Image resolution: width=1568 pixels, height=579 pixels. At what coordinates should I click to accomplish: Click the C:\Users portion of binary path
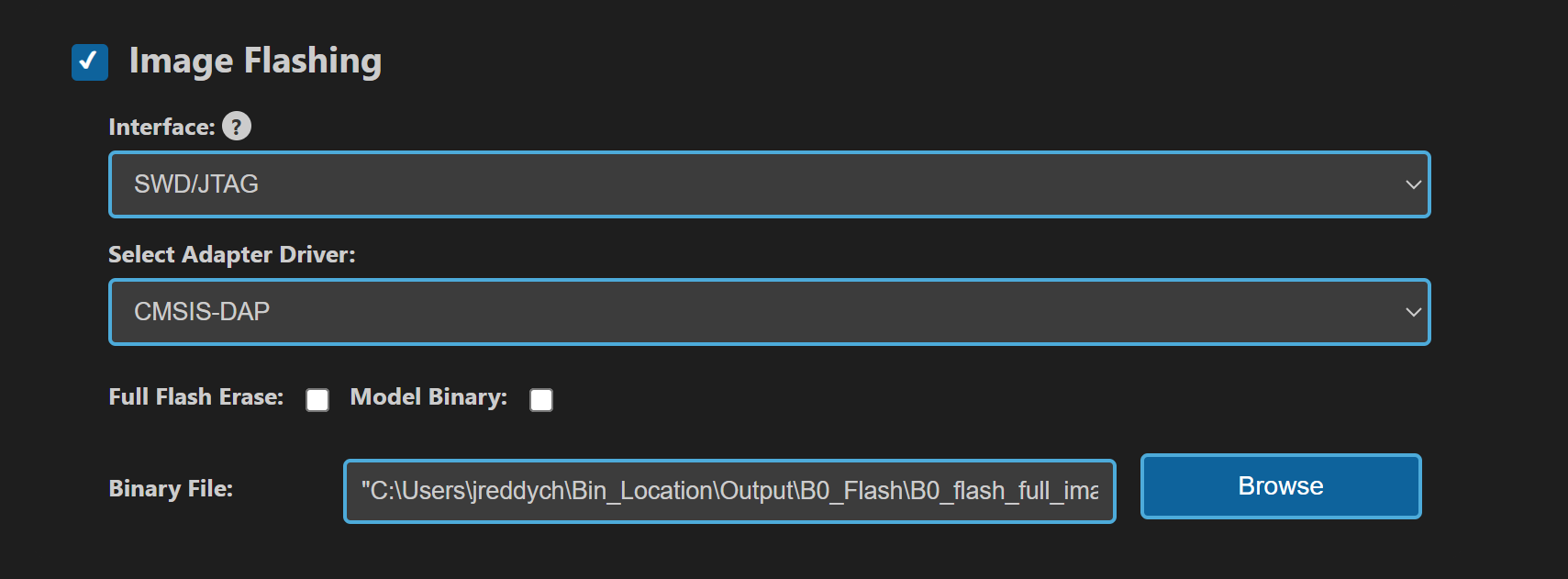coord(418,491)
